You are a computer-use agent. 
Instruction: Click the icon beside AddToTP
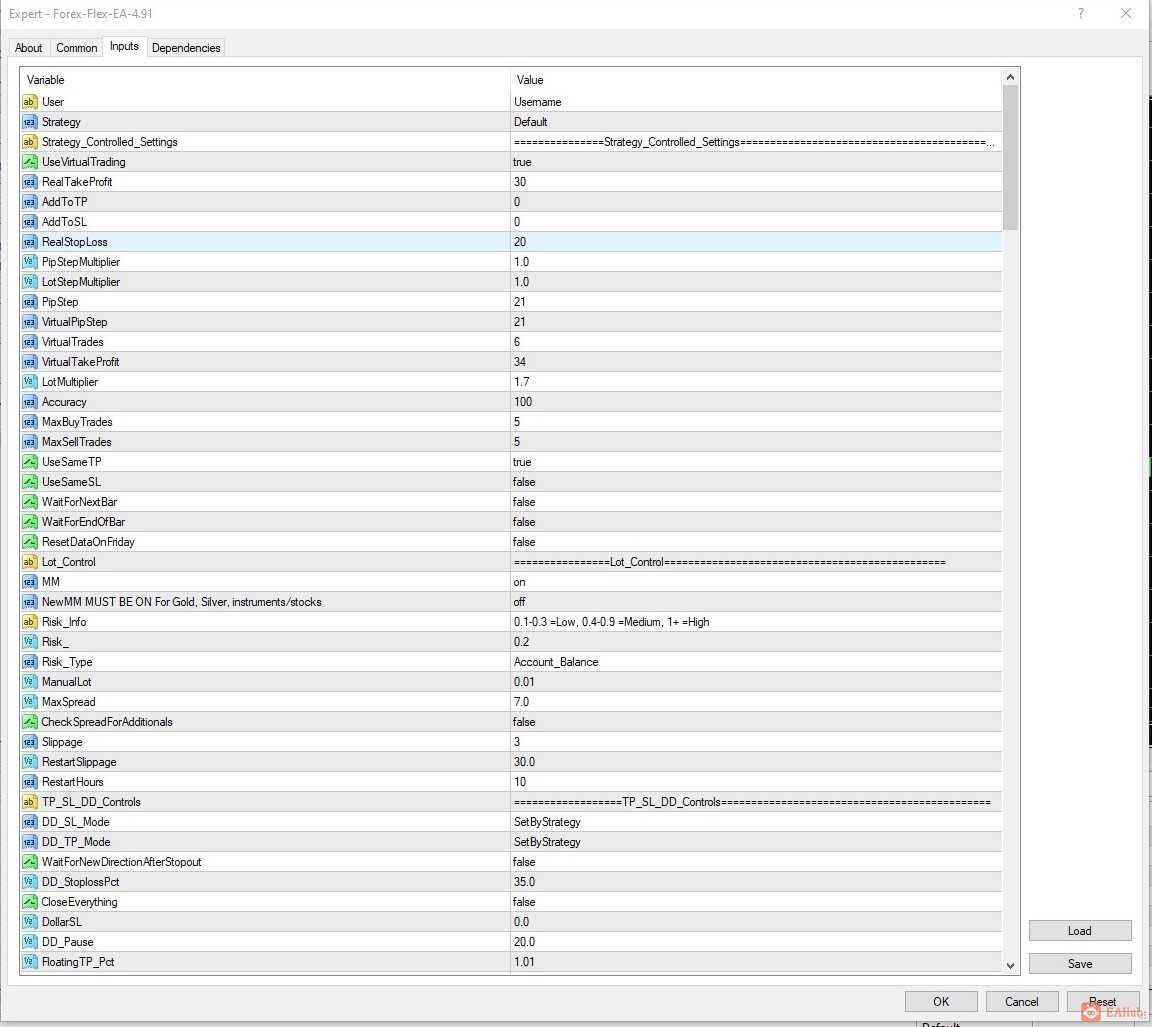(29, 201)
